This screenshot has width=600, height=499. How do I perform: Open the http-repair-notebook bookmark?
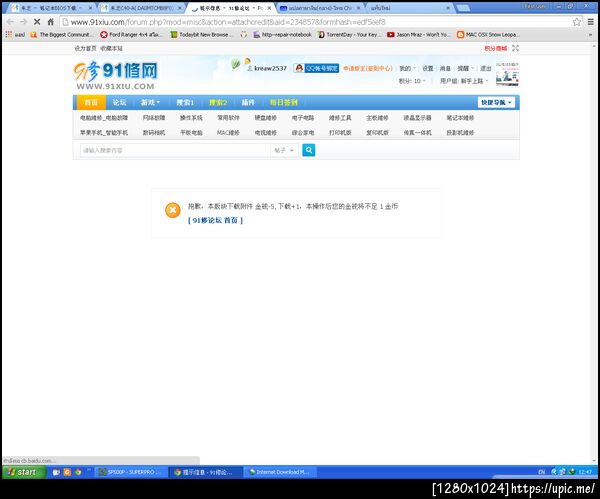(x=282, y=34)
